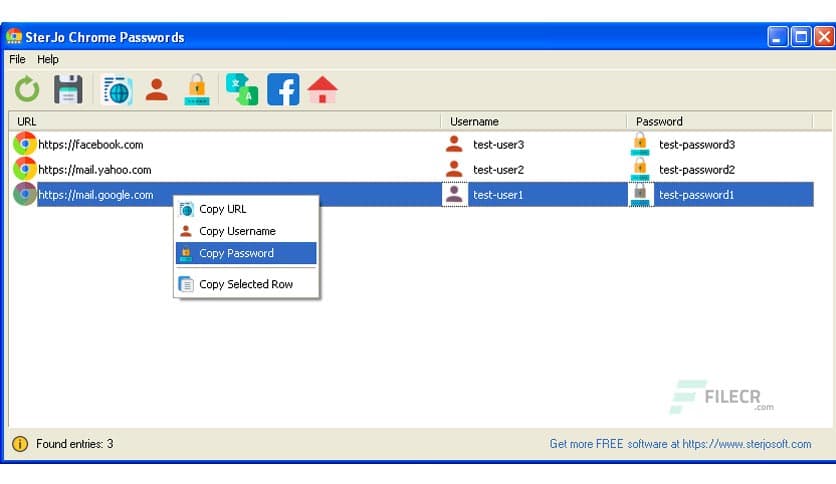Choose Copy Password from context menu
This screenshot has width=836, height=484.
(x=246, y=253)
